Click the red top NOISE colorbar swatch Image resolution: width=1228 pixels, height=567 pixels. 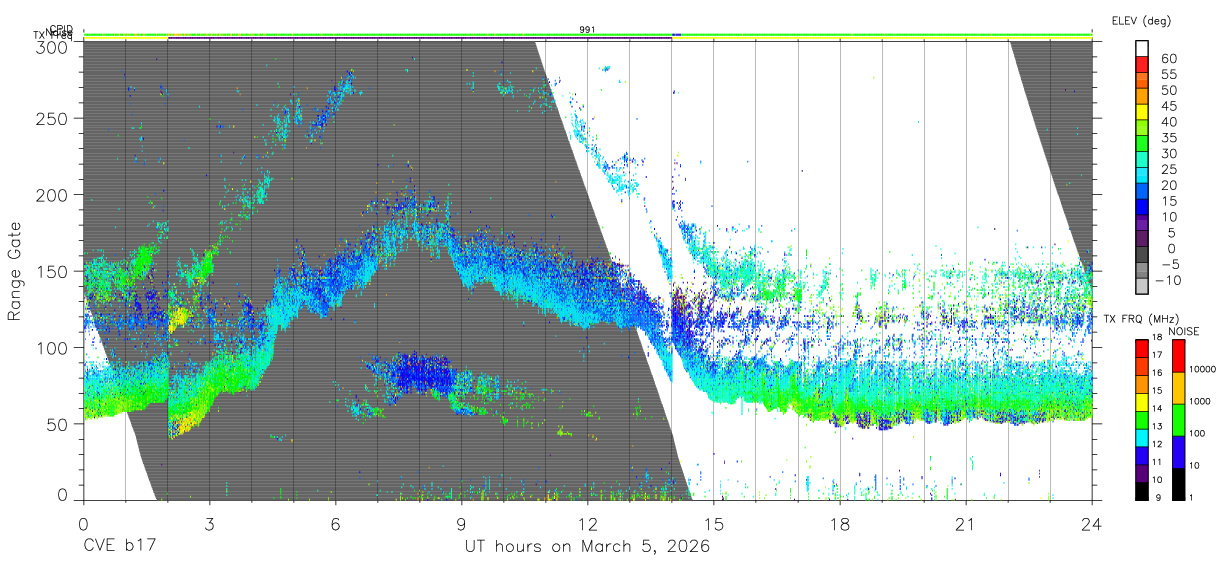(x=1179, y=356)
